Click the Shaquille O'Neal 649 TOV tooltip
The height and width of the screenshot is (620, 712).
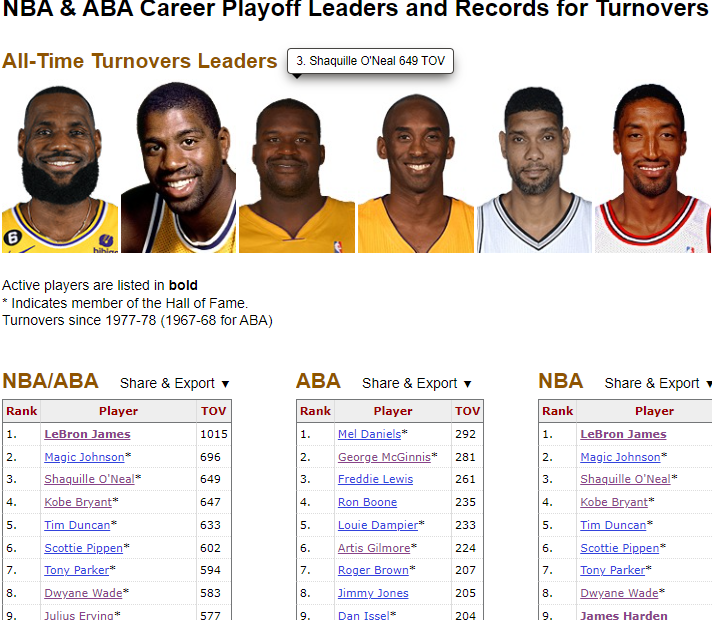point(371,61)
